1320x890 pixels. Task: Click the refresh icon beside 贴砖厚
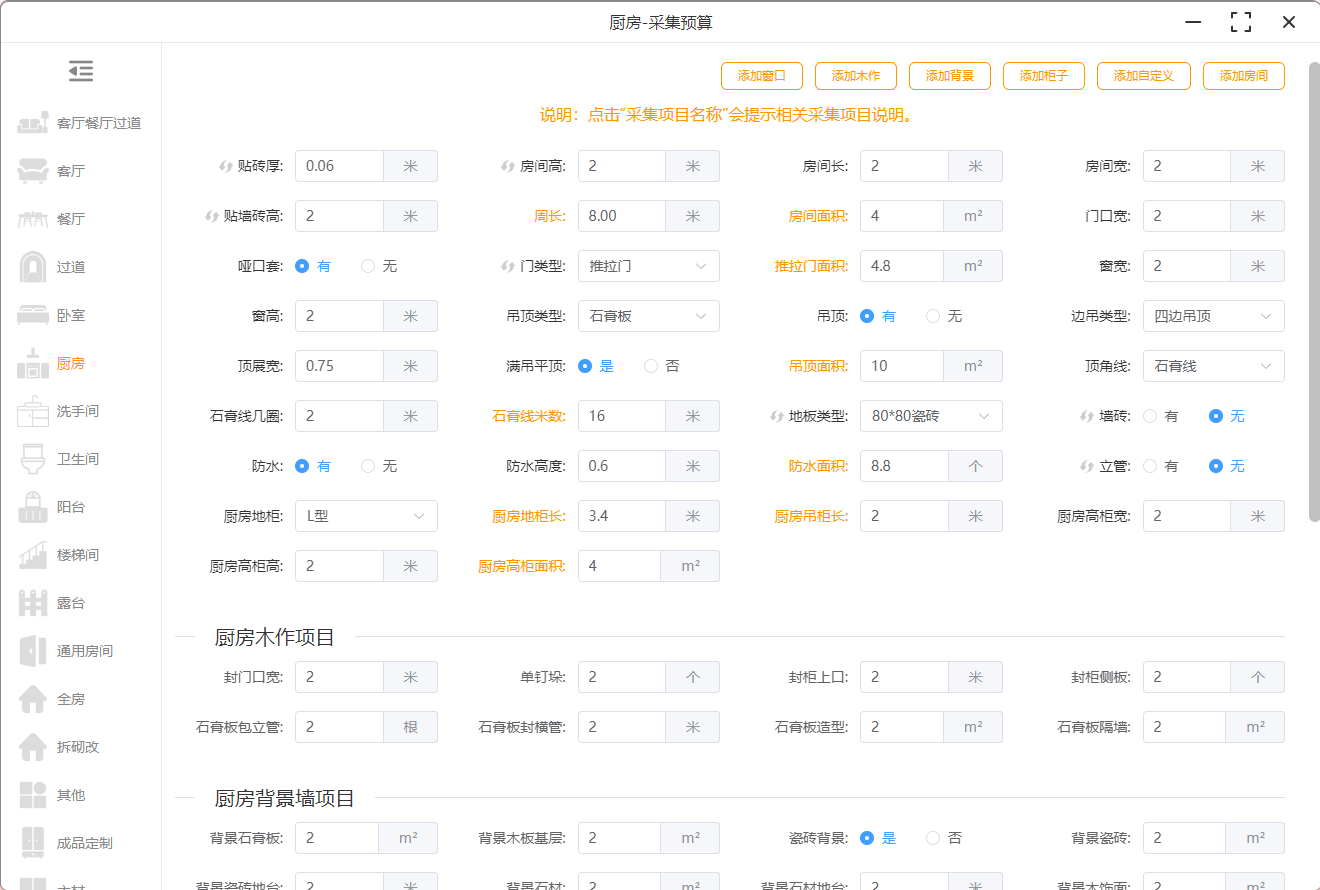[x=226, y=166]
